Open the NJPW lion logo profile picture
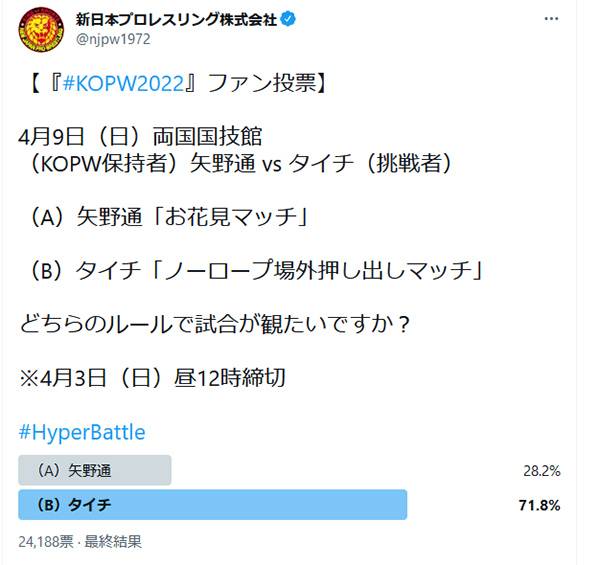 point(41,30)
